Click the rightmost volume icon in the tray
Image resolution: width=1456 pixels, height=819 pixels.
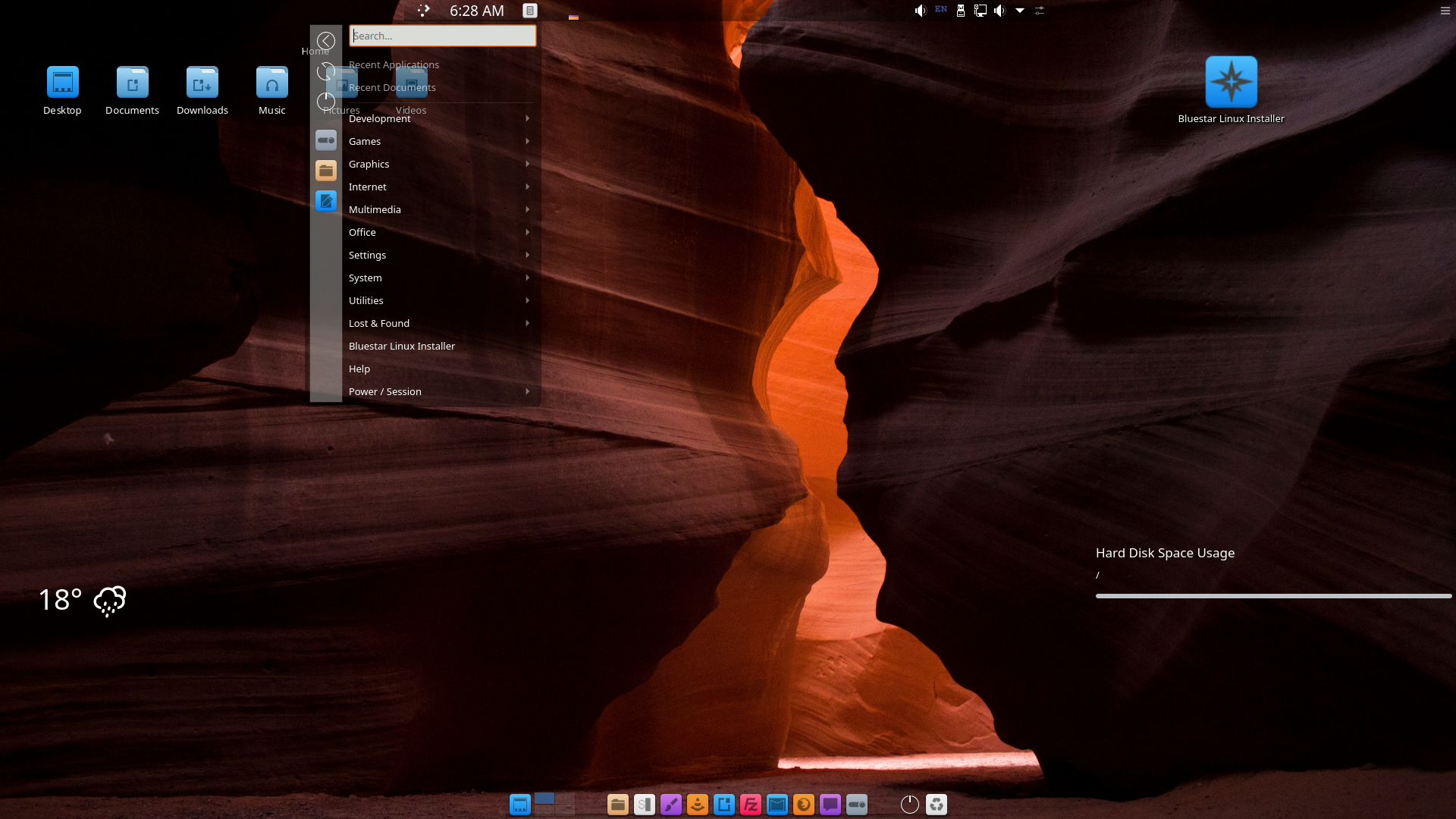click(x=1000, y=11)
